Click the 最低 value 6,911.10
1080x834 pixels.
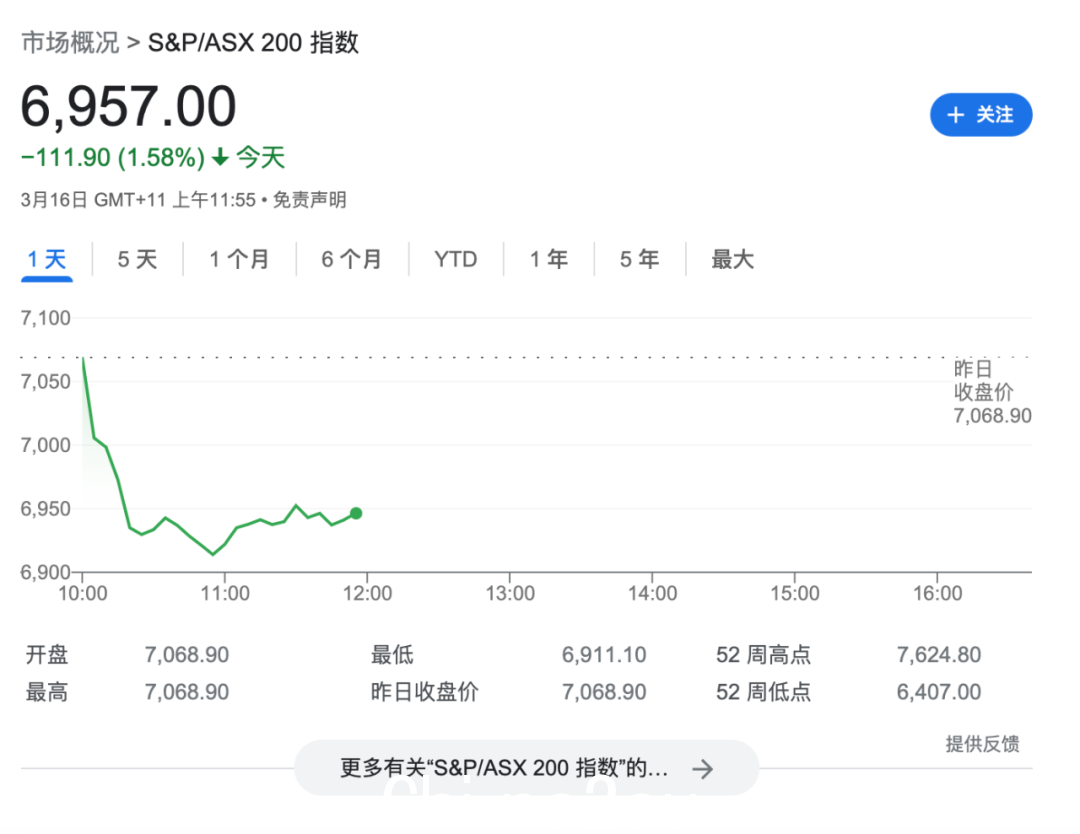[x=604, y=654]
